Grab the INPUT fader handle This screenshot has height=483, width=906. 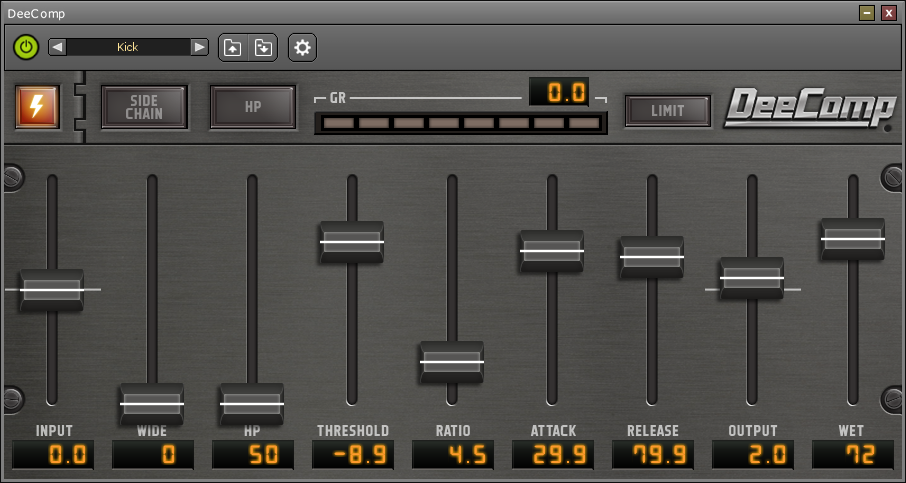[x=52, y=290]
